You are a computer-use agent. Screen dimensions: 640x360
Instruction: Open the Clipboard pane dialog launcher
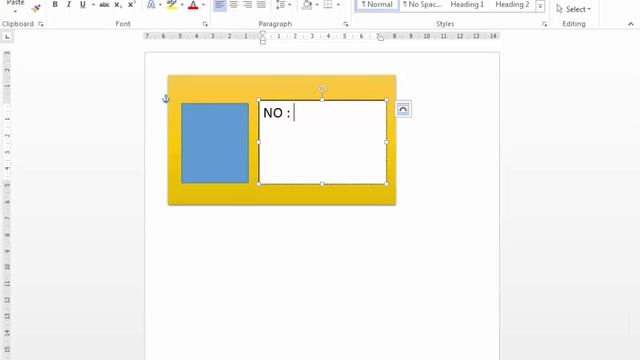41,24
